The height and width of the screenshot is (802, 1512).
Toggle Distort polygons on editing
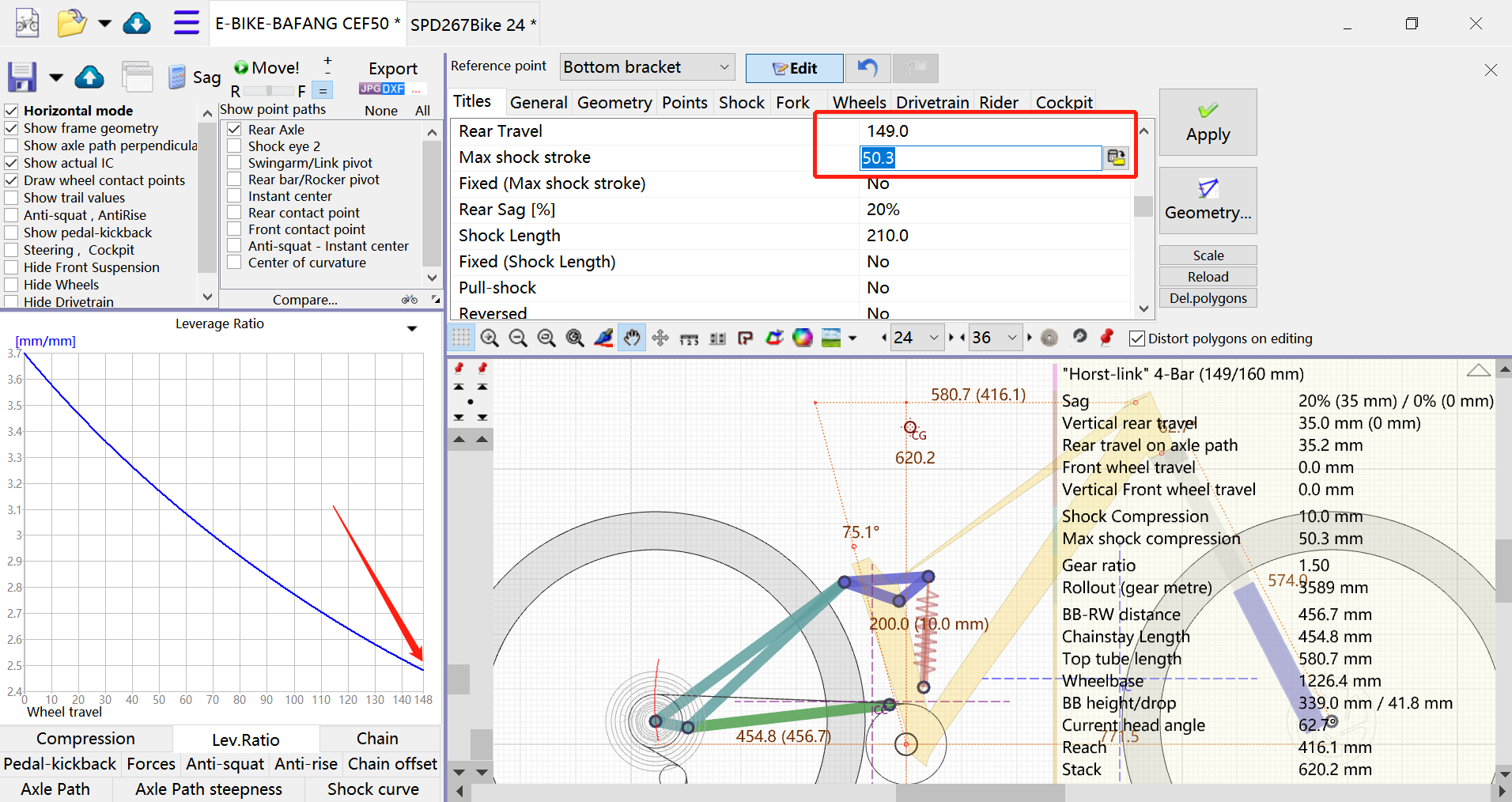[x=1137, y=339]
